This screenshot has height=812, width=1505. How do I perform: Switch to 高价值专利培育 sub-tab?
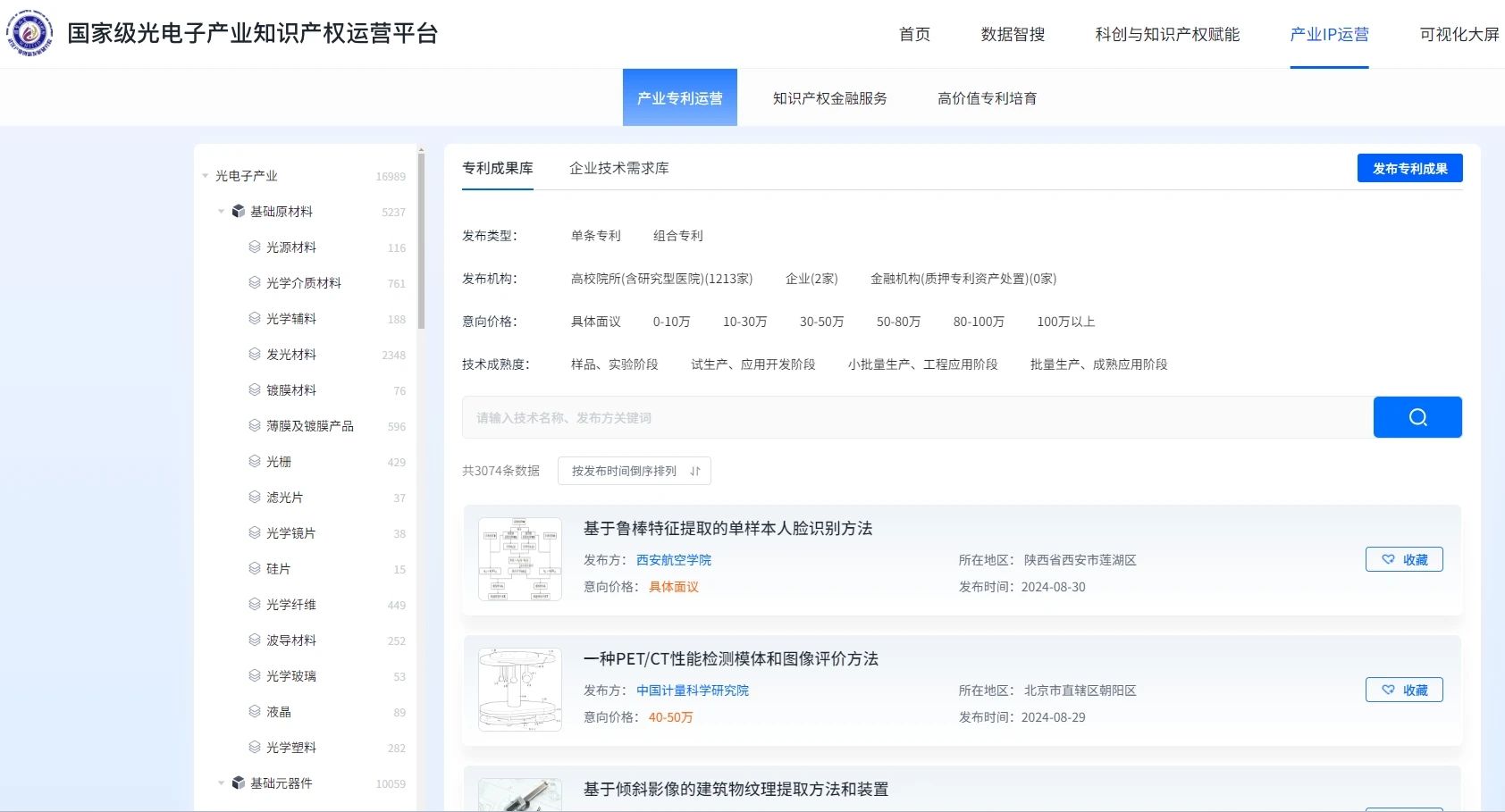click(988, 98)
